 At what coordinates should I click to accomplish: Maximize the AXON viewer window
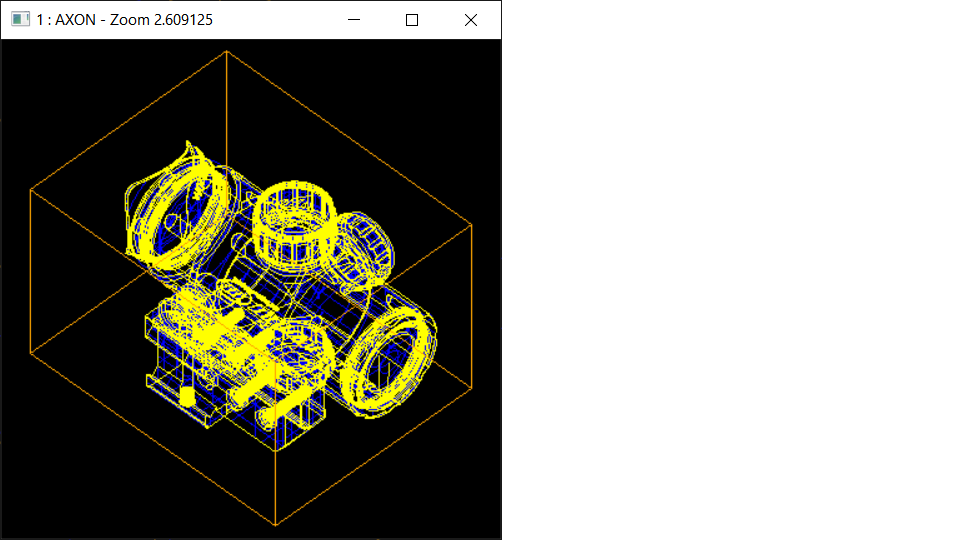pos(412,20)
